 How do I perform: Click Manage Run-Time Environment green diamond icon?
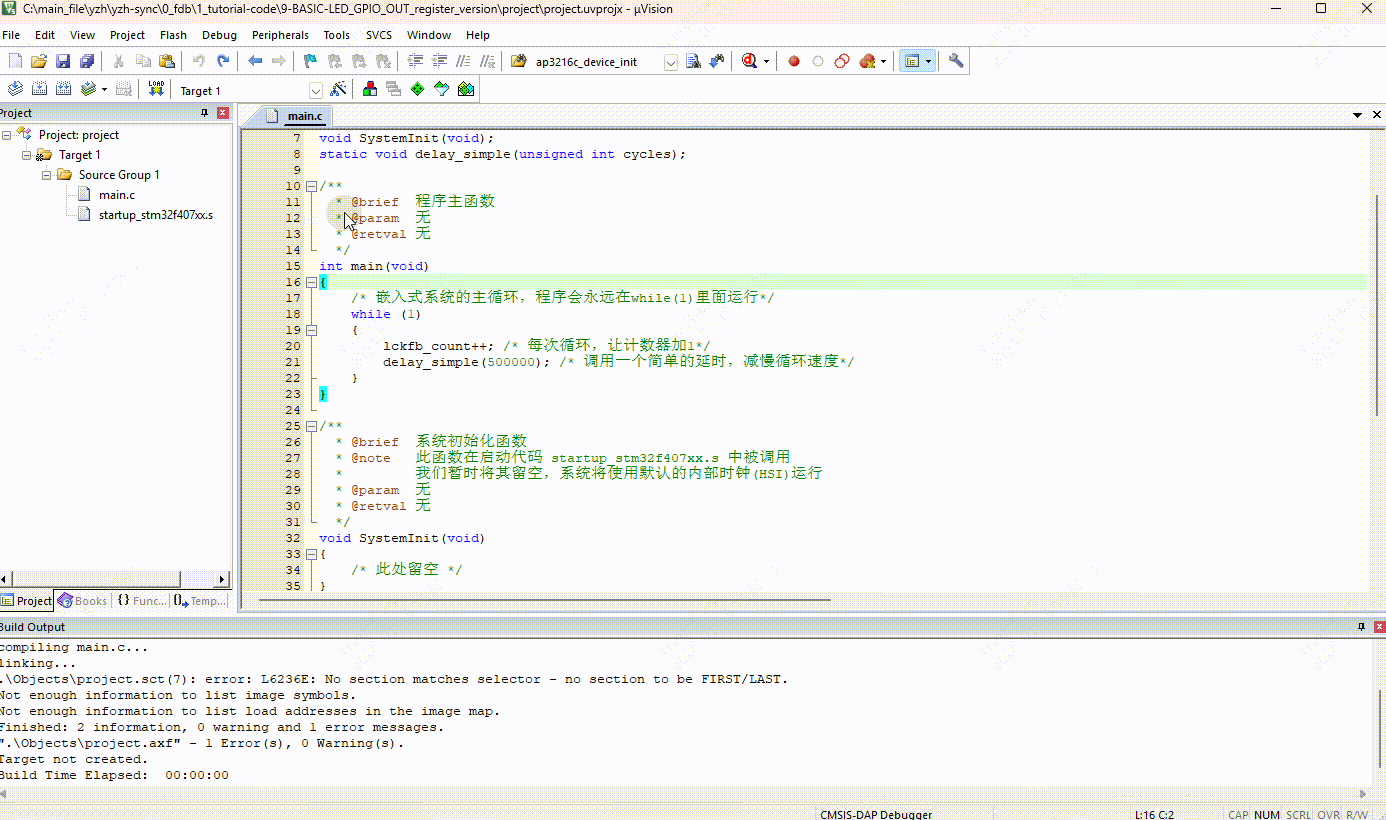click(x=418, y=89)
